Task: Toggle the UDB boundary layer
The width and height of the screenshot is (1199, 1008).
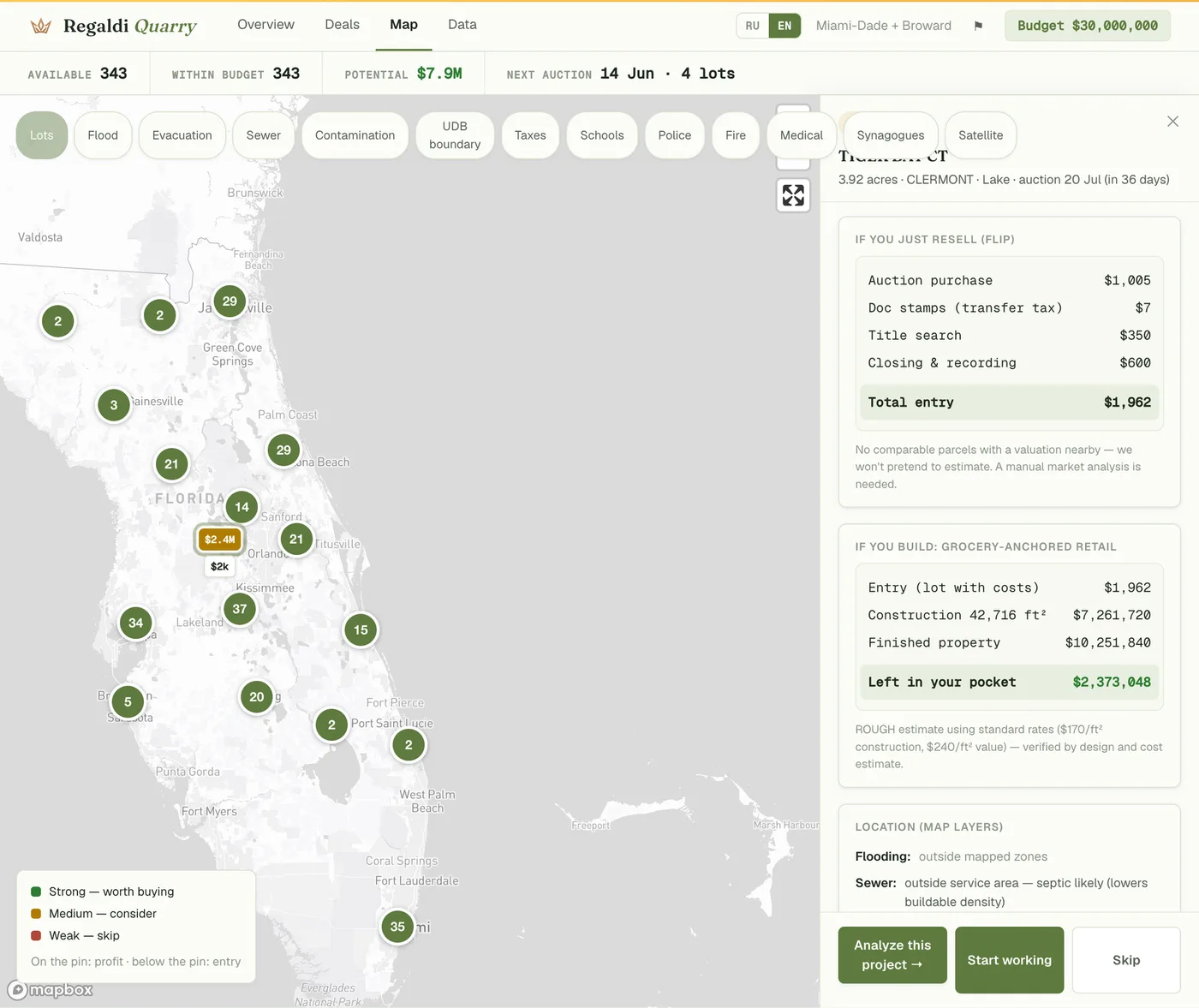Action: coord(455,135)
